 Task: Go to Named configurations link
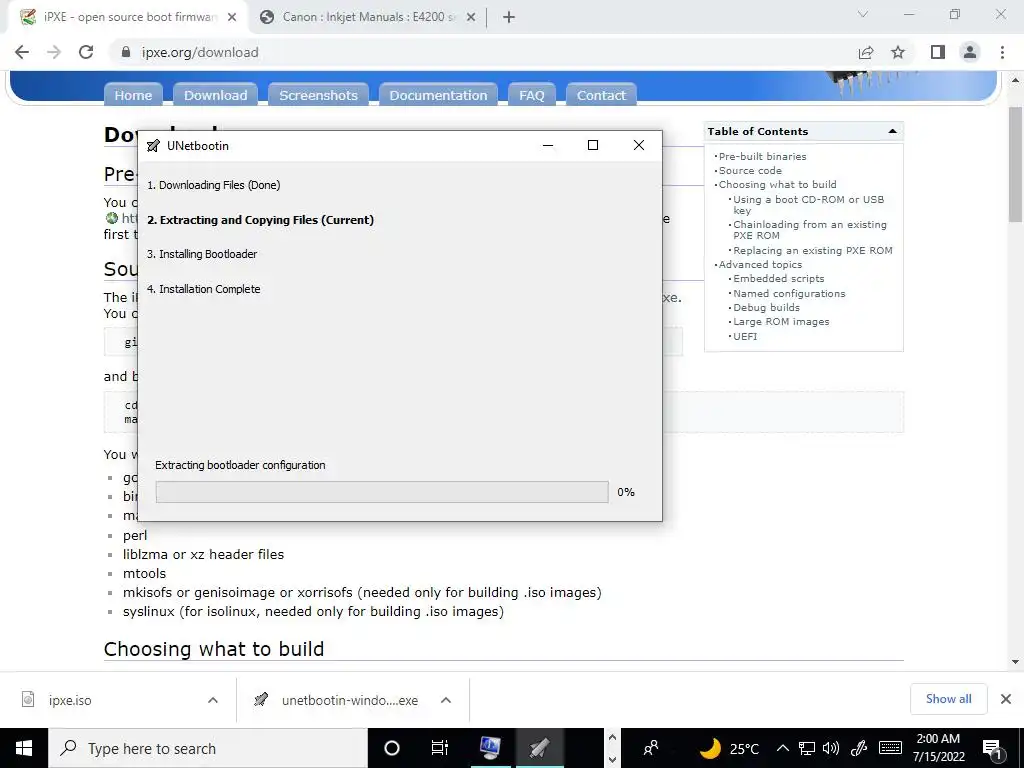point(789,293)
